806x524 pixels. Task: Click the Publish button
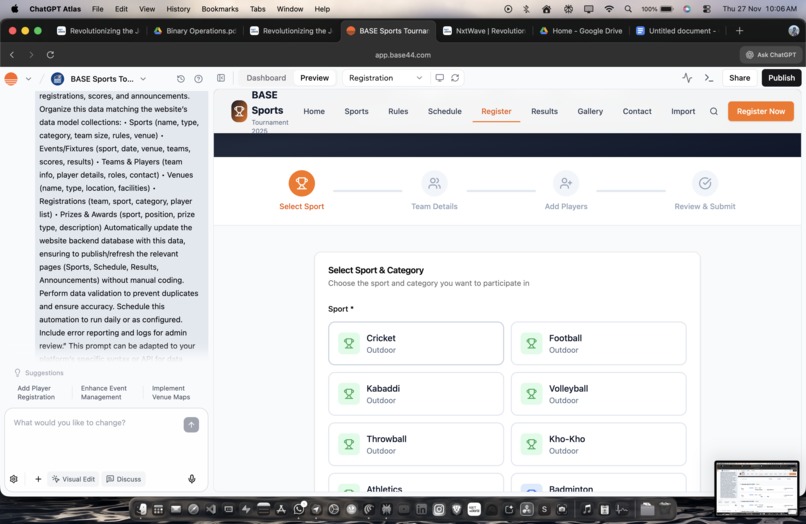coord(781,78)
